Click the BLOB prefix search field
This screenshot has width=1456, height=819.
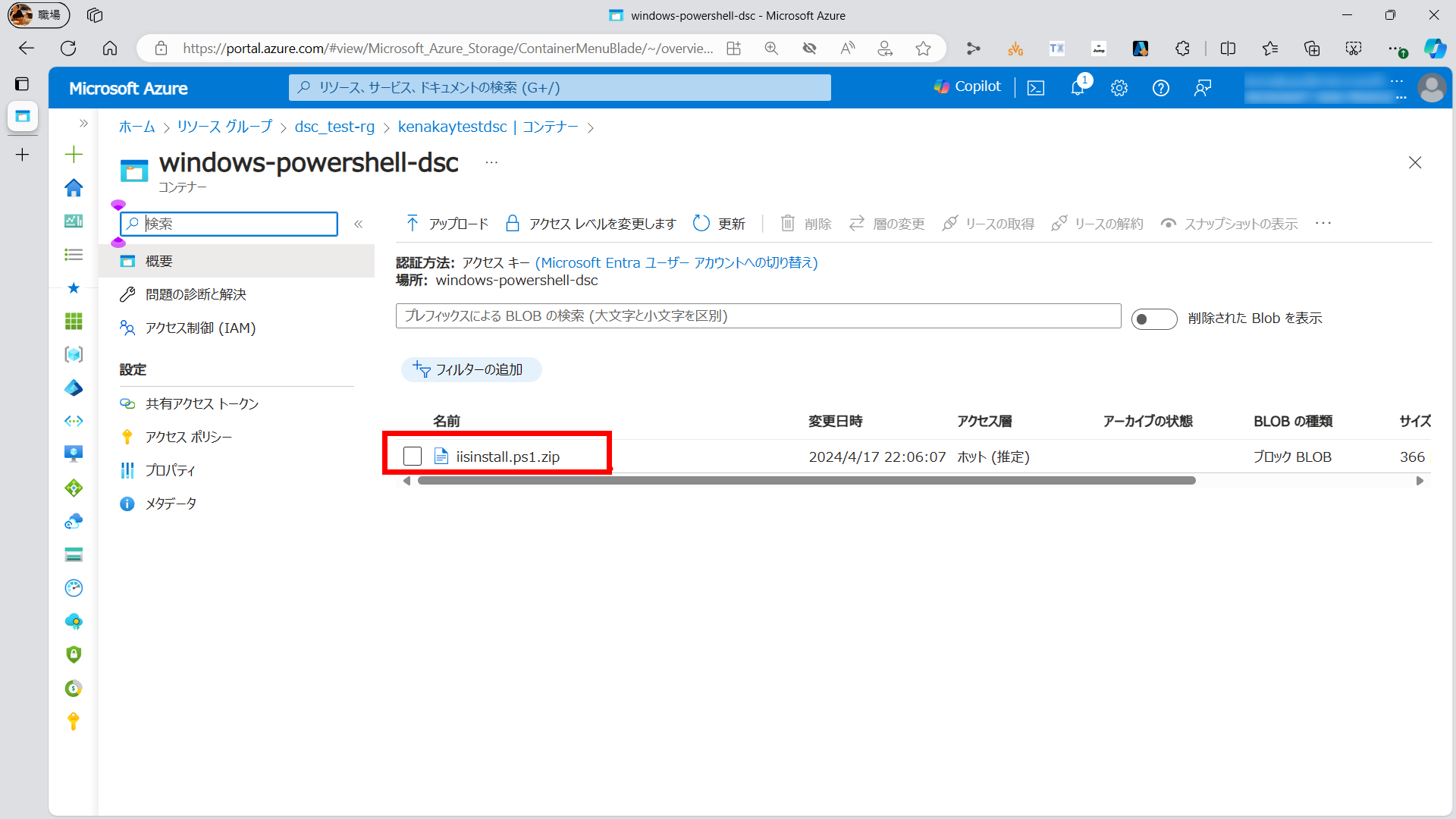[758, 316]
